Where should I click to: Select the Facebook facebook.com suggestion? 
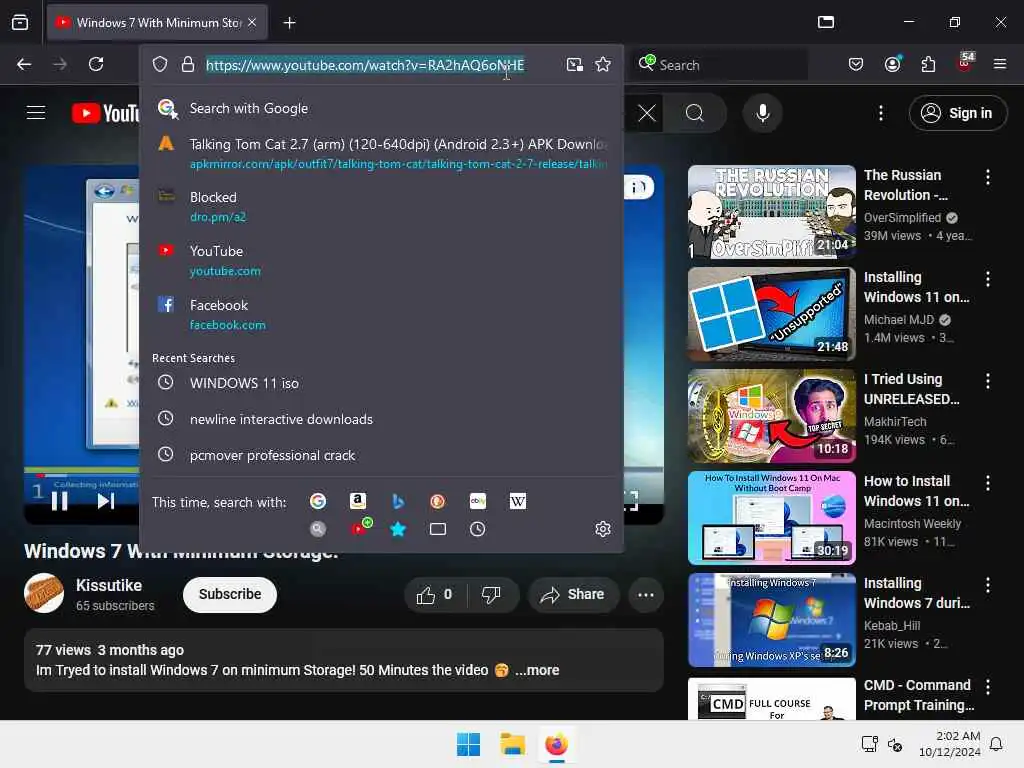[x=381, y=314]
